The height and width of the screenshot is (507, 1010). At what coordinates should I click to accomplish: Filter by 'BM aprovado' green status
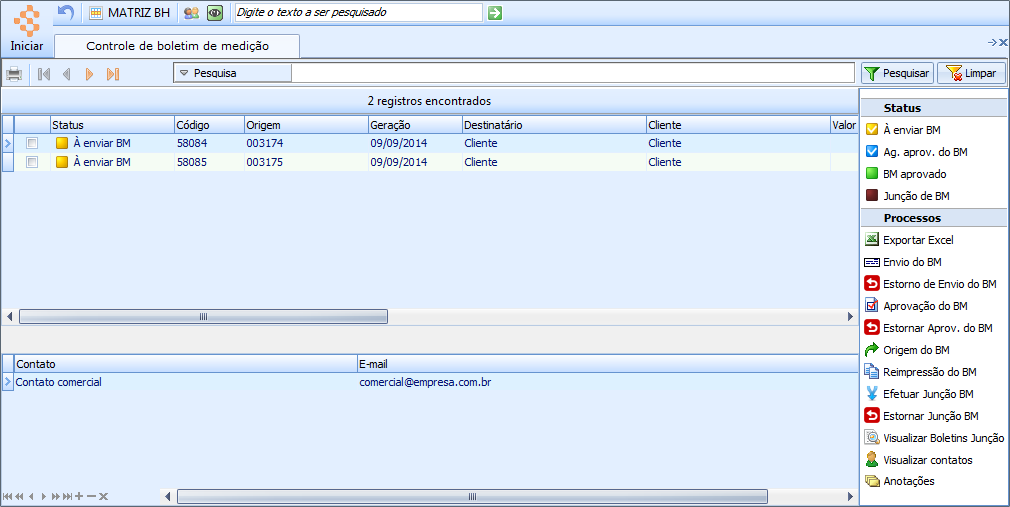pyautogui.click(x=906, y=174)
